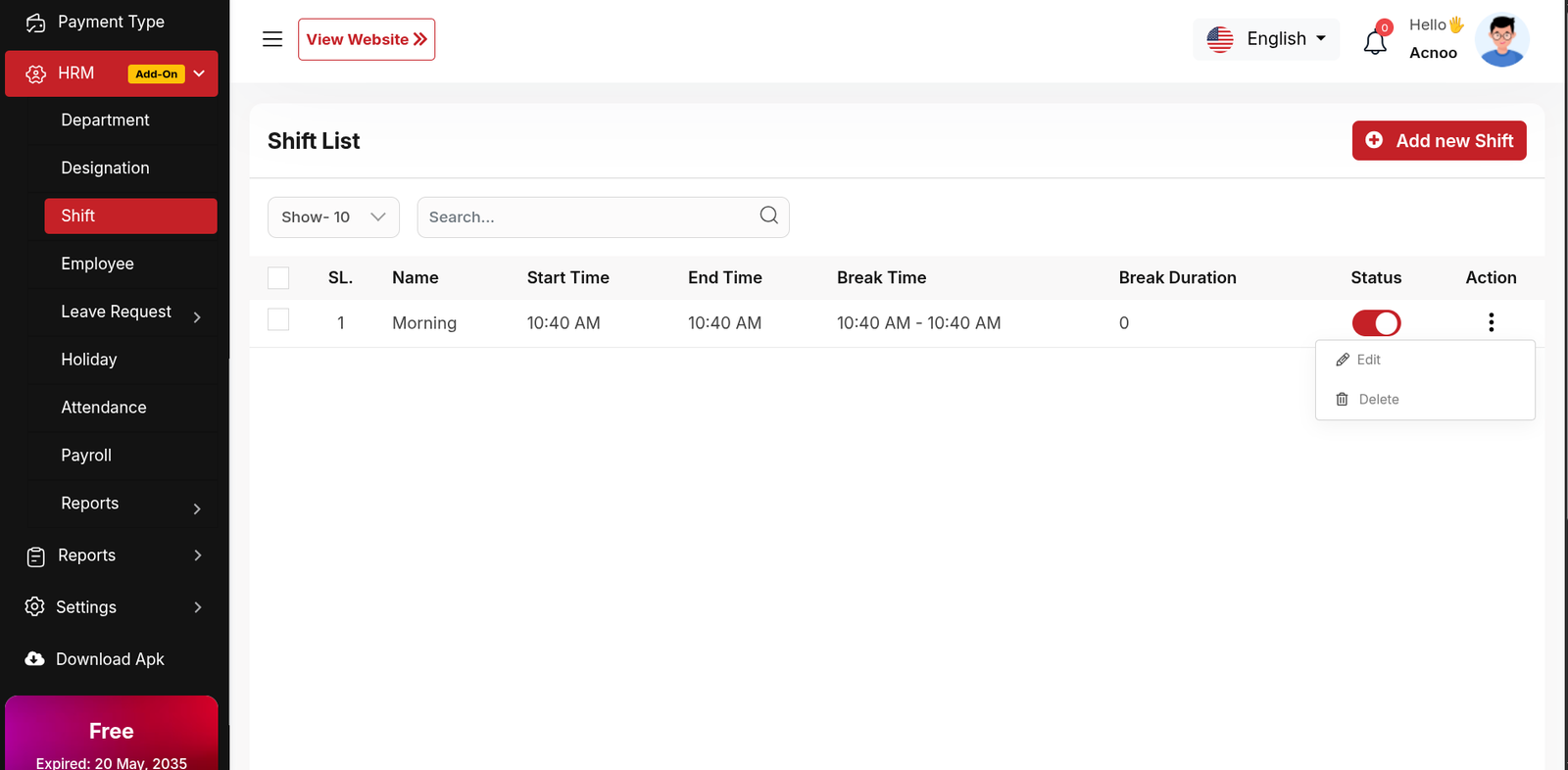Click the search magnifier icon

point(768,216)
